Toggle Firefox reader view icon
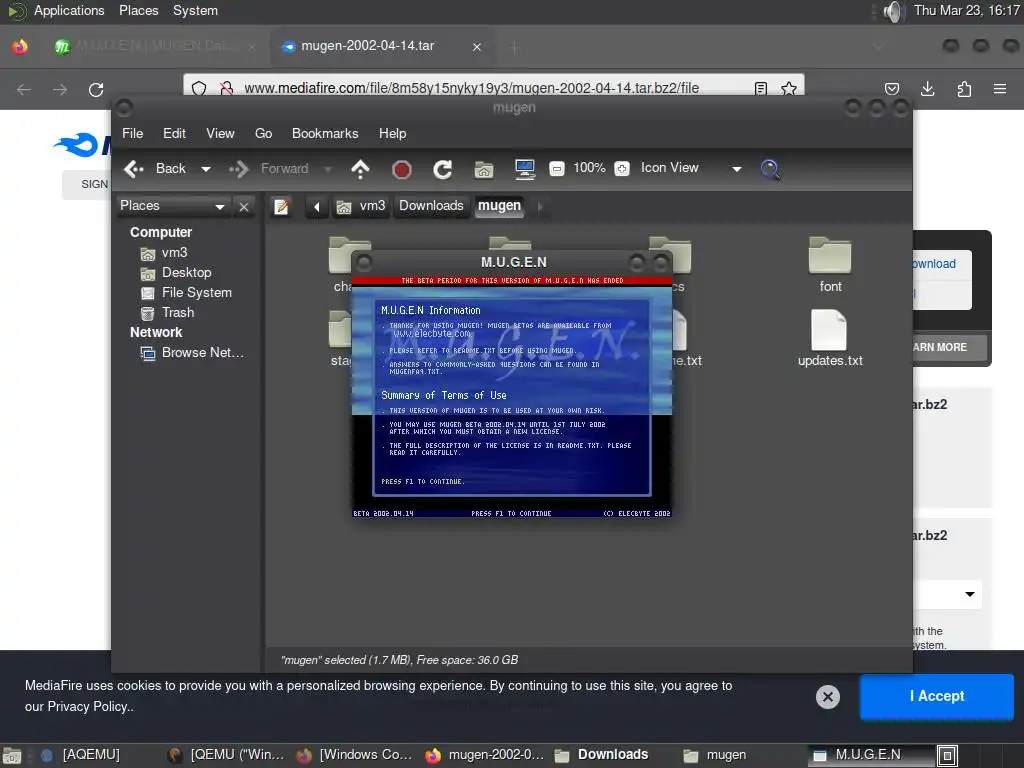This screenshot has height=768, width=1024. [761, 89]
